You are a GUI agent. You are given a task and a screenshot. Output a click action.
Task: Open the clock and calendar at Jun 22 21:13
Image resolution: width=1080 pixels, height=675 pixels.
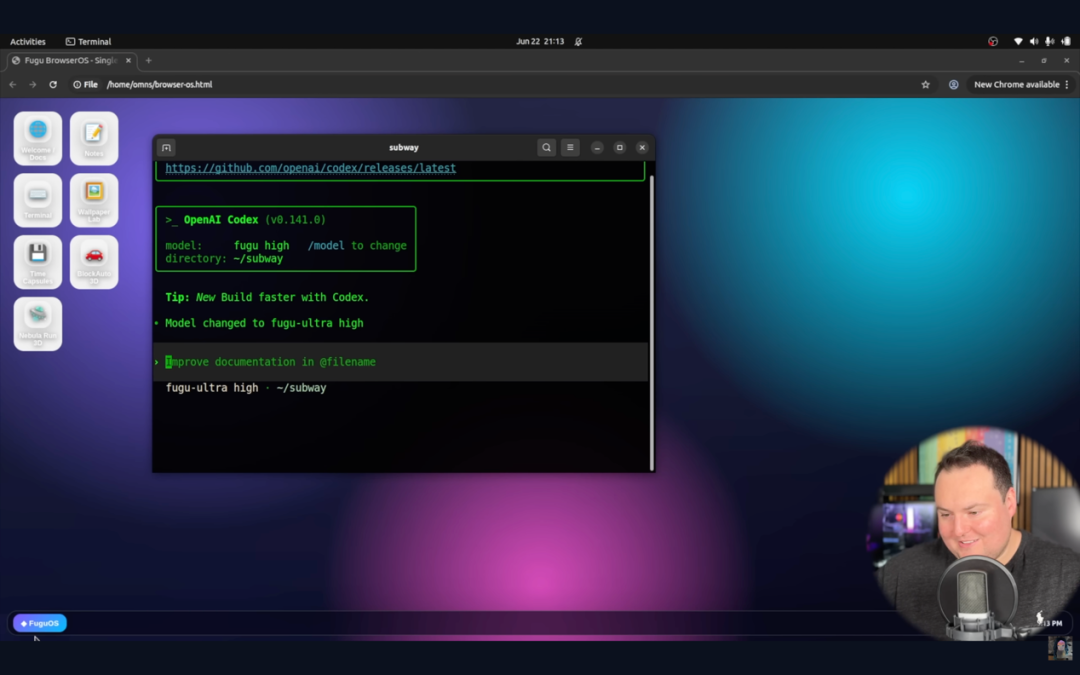click(x=540, y=41)
